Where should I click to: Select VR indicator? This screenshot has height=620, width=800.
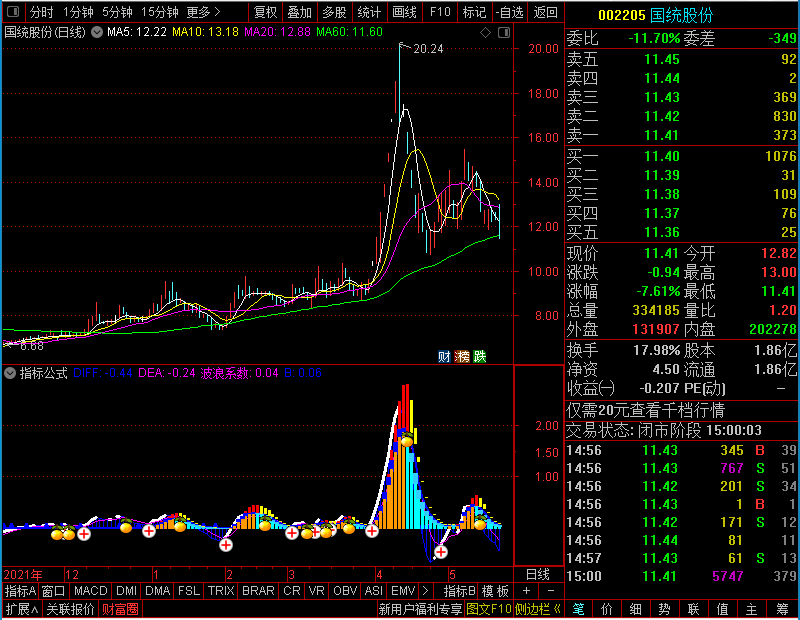(x=316, y=591)
